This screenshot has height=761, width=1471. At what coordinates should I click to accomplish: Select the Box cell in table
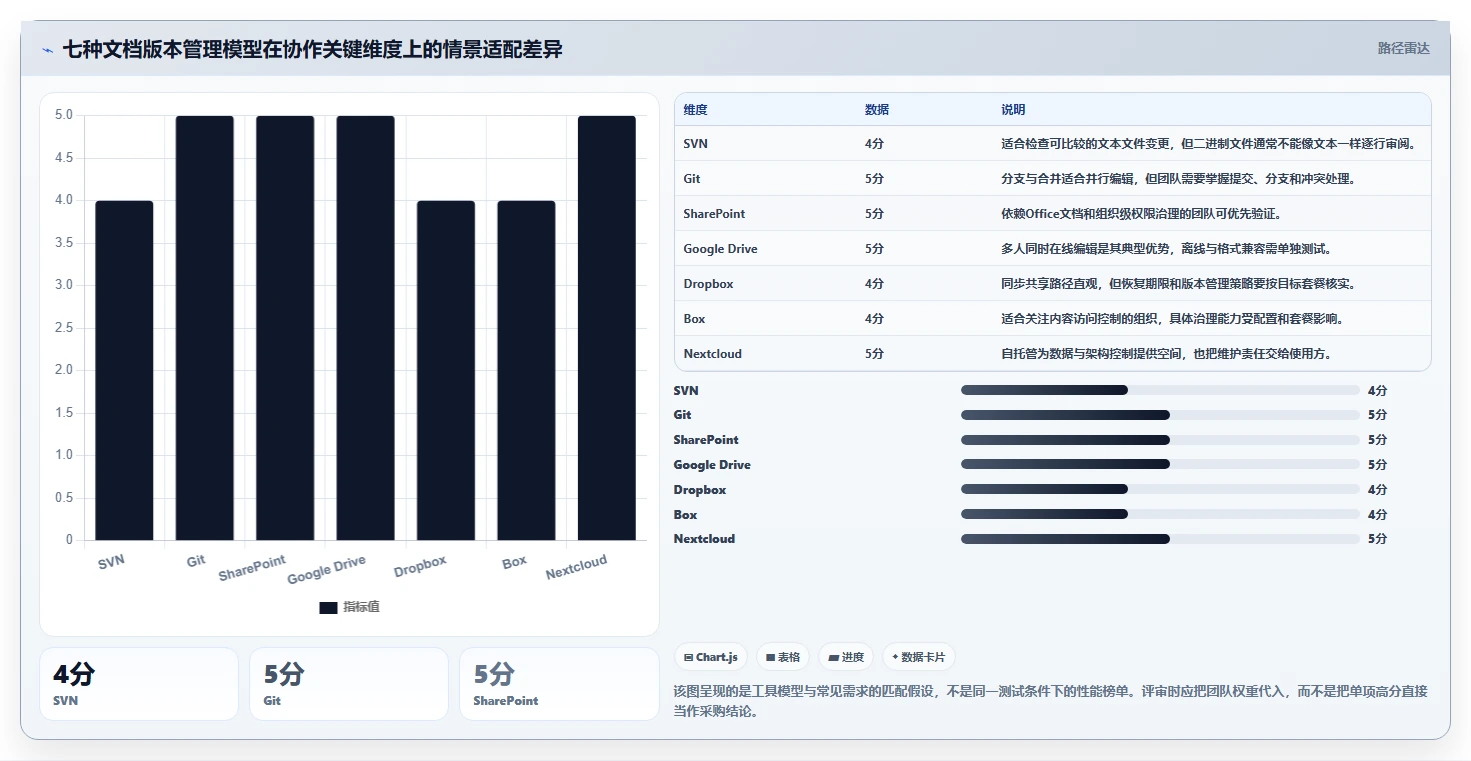pyautogui.click(x=694, y=319)
